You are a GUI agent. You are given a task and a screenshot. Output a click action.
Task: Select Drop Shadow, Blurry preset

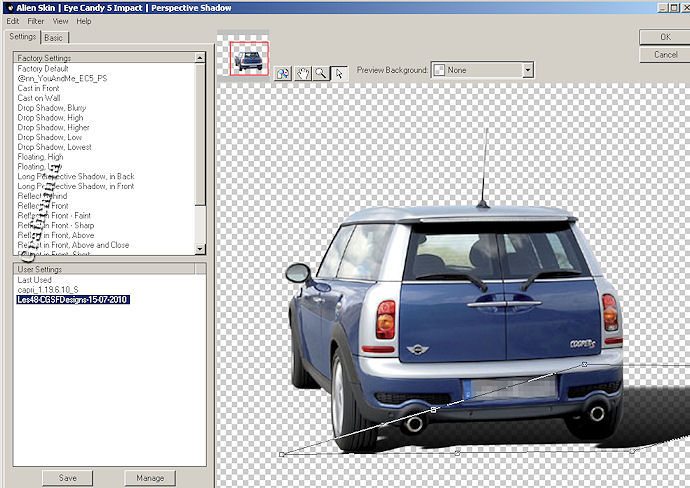pos(51,108)
